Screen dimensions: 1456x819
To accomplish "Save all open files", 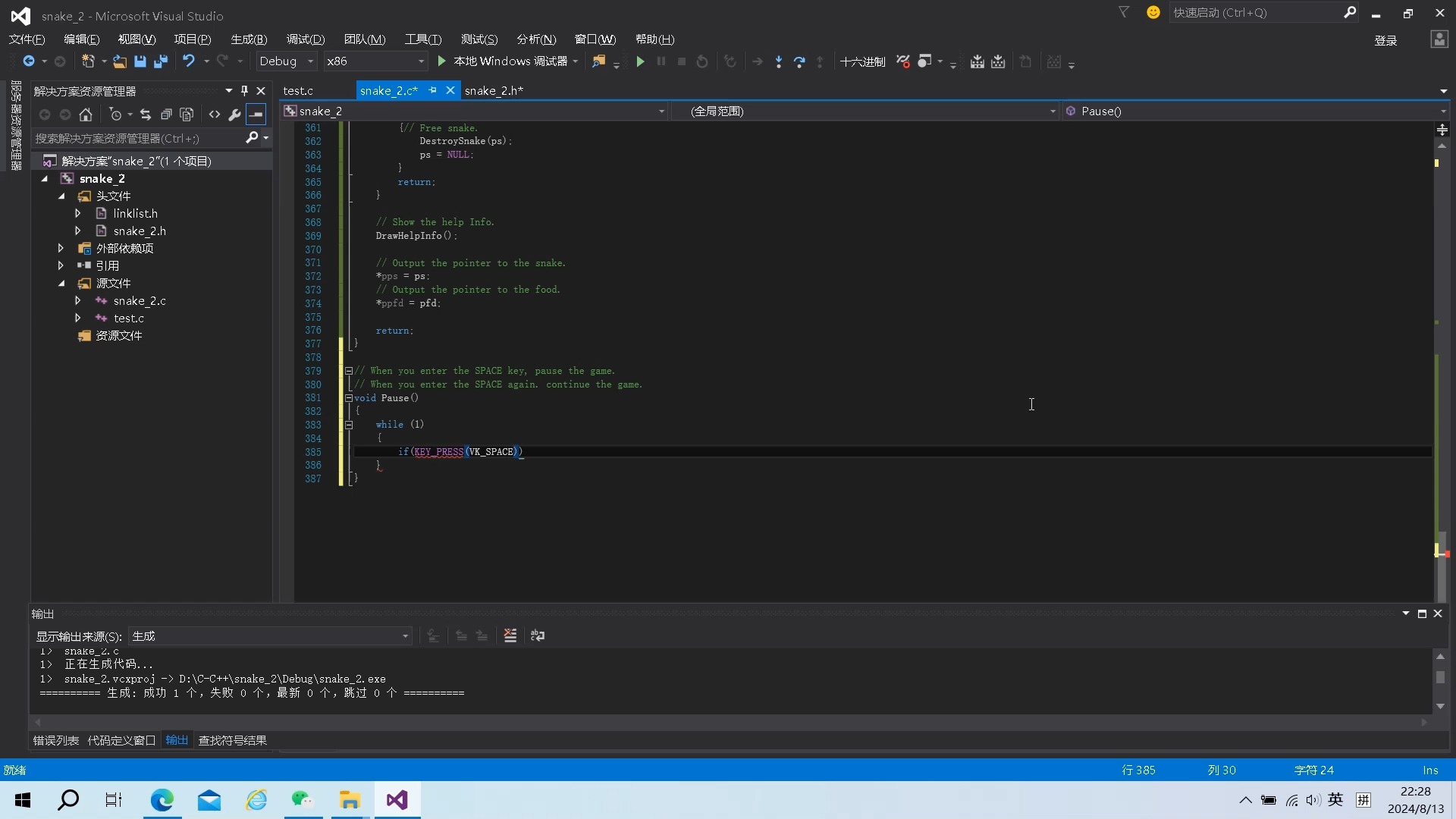I will (x=161, y=61).
